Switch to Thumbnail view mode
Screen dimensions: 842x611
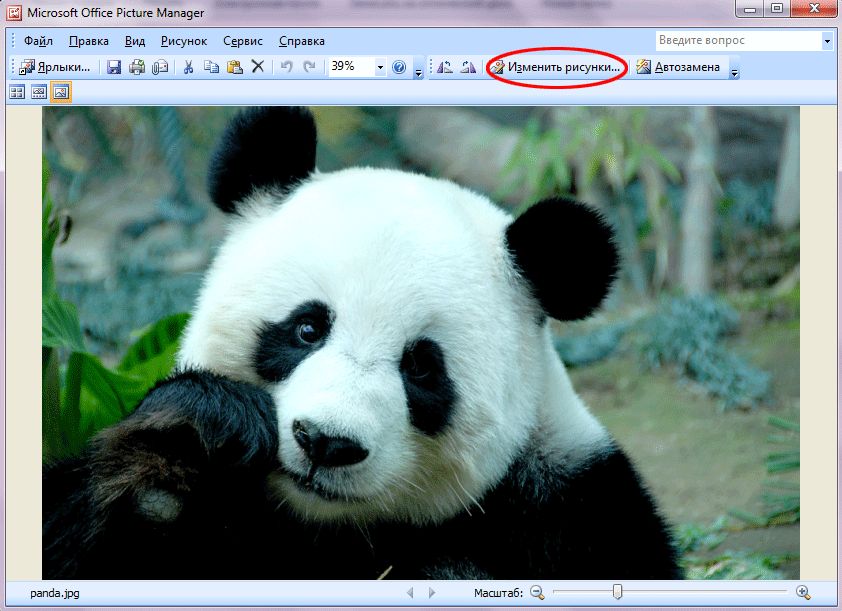coord(17,92)
